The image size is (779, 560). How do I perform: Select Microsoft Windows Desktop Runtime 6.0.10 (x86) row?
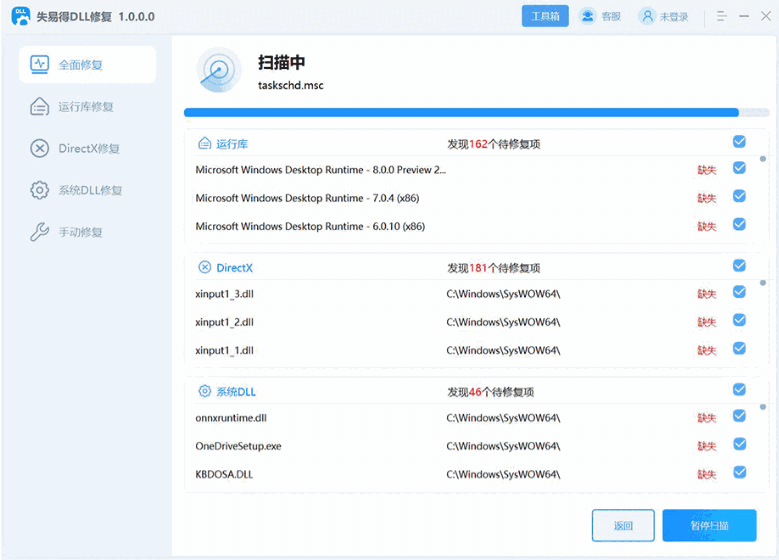tap(472, 227)
